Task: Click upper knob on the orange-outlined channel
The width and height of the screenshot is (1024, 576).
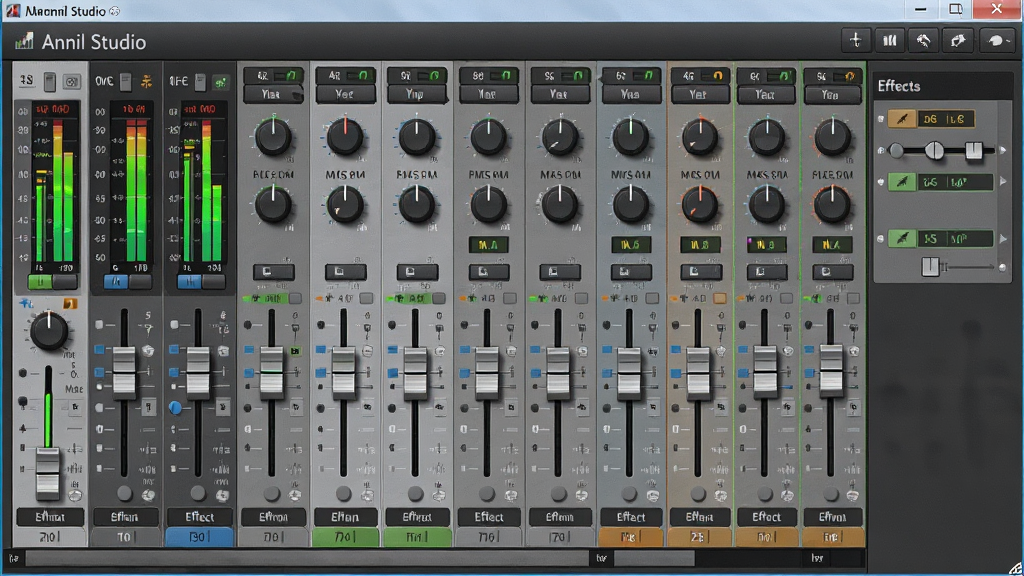Action: (699, 138)
